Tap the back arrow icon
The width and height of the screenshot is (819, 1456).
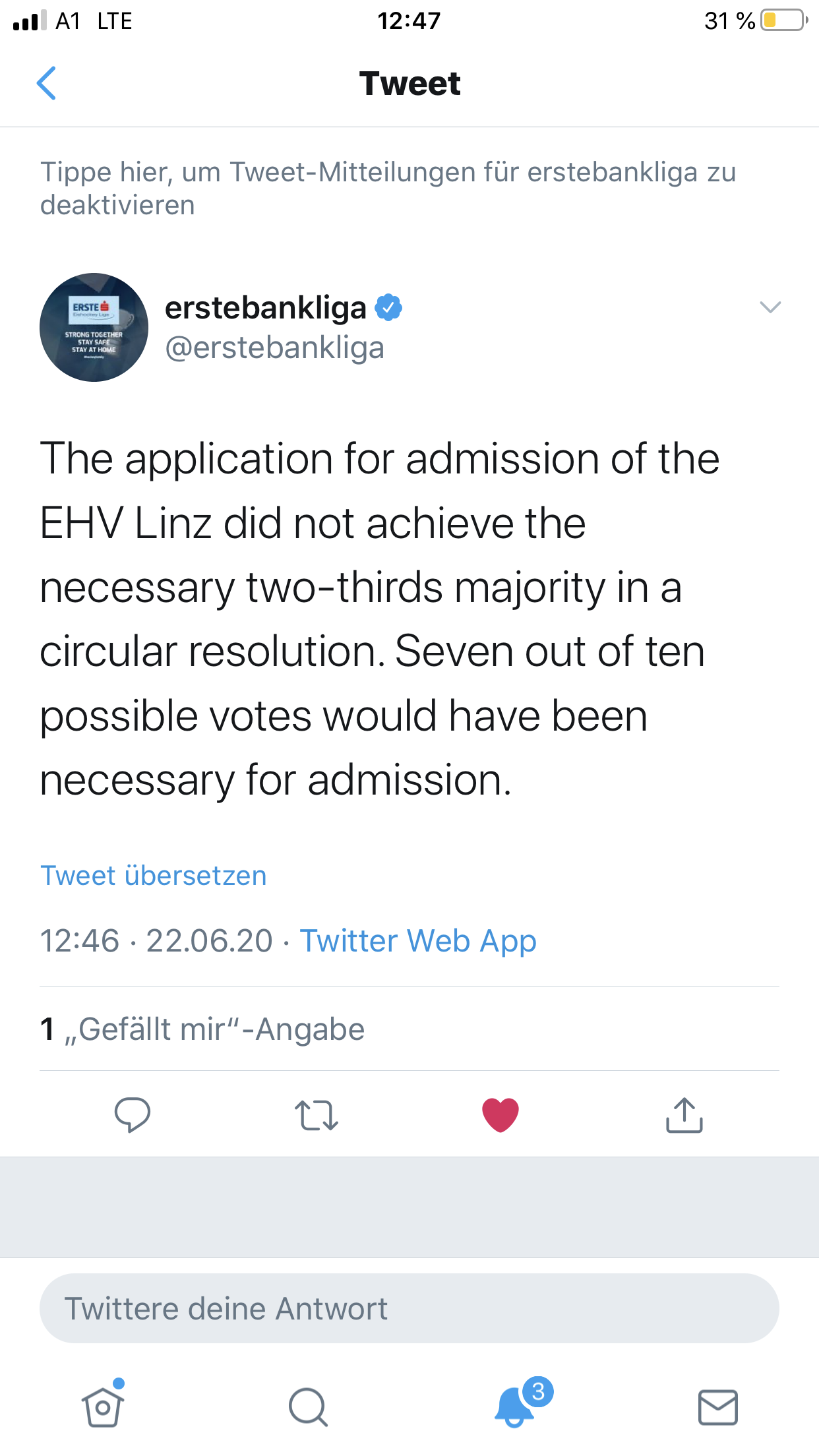coord(46,83)
